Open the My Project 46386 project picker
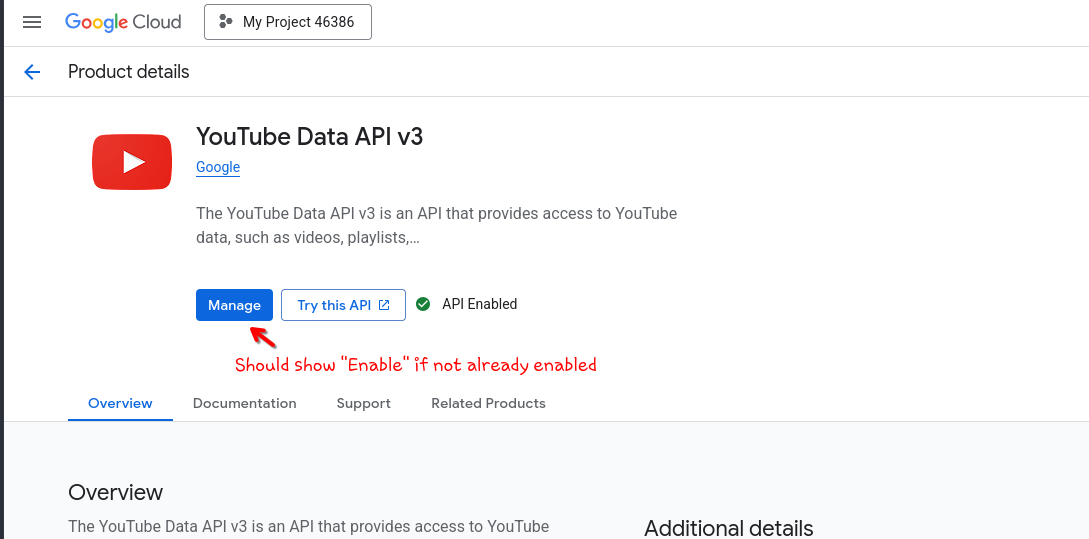The image size is (1089, 539). tap(288, 22)
